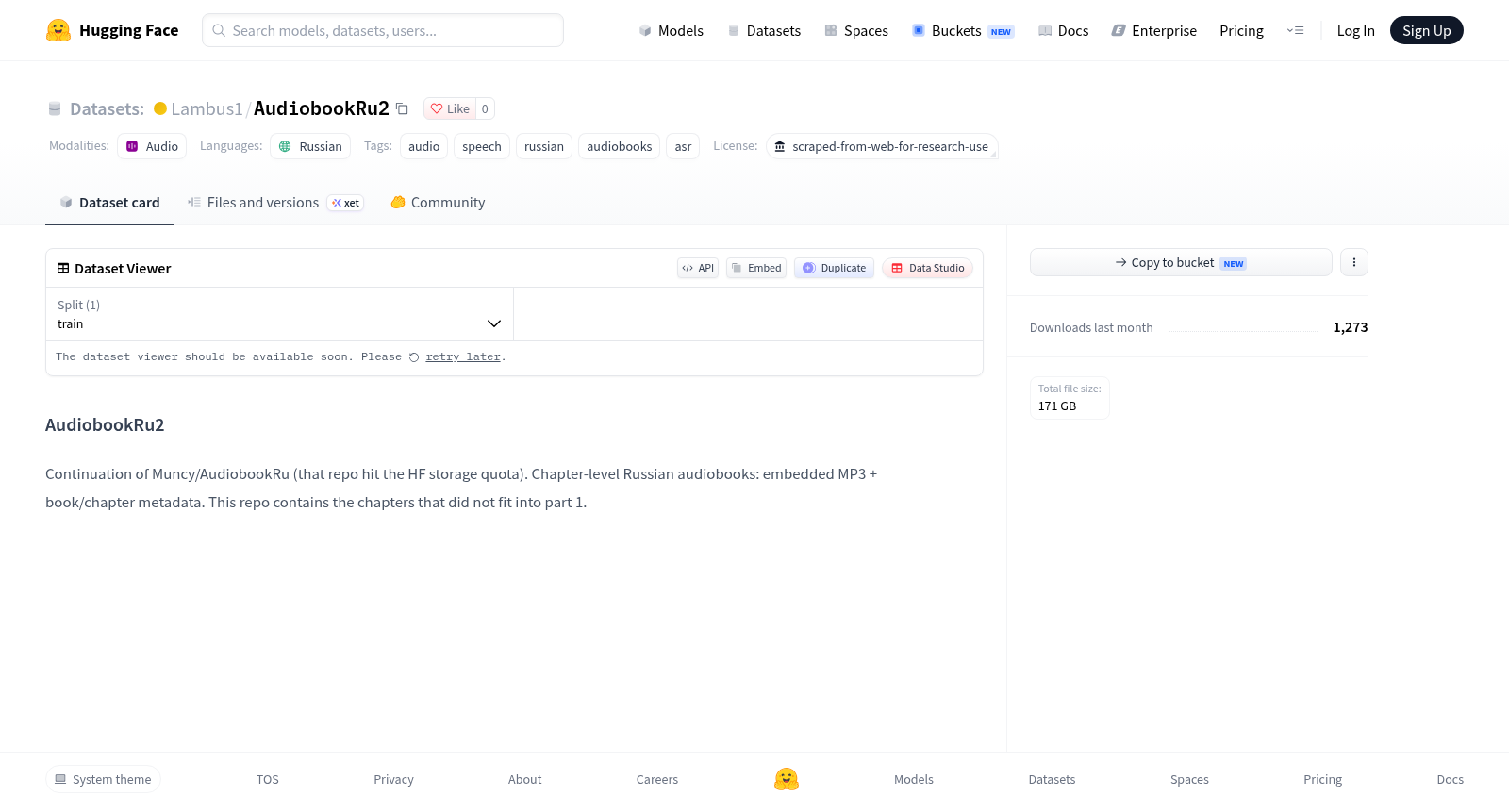Viewport: 1509px width, 812px height.
Task: Open the Enterprise page link
Action: coord(1154,30)
